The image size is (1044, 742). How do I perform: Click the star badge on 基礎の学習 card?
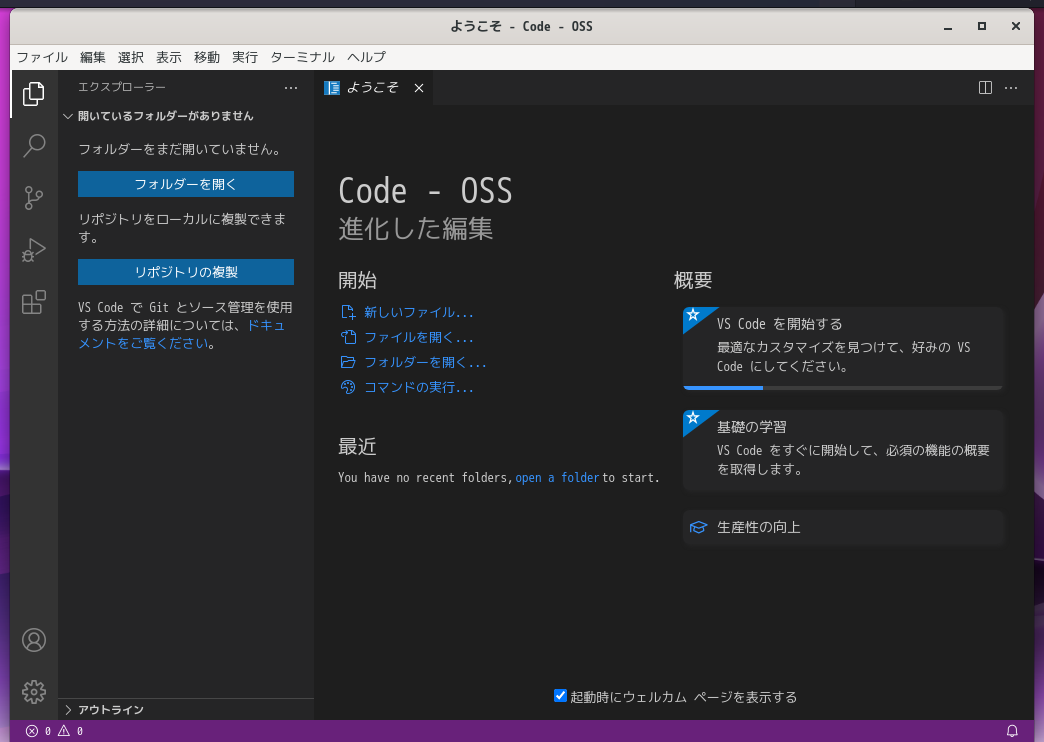point(693,418)
